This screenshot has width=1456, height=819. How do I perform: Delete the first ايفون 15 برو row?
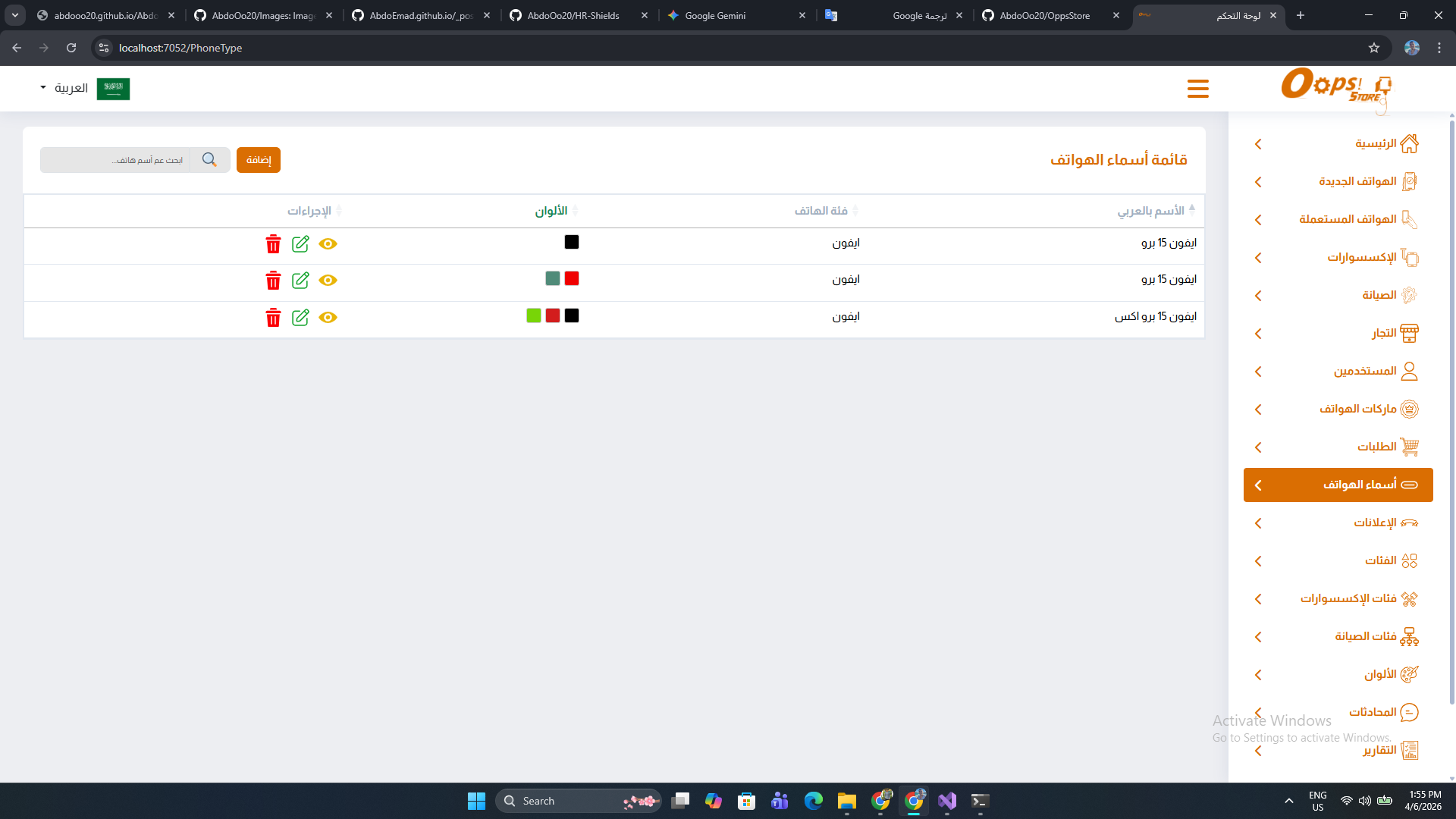click(273, 244)
